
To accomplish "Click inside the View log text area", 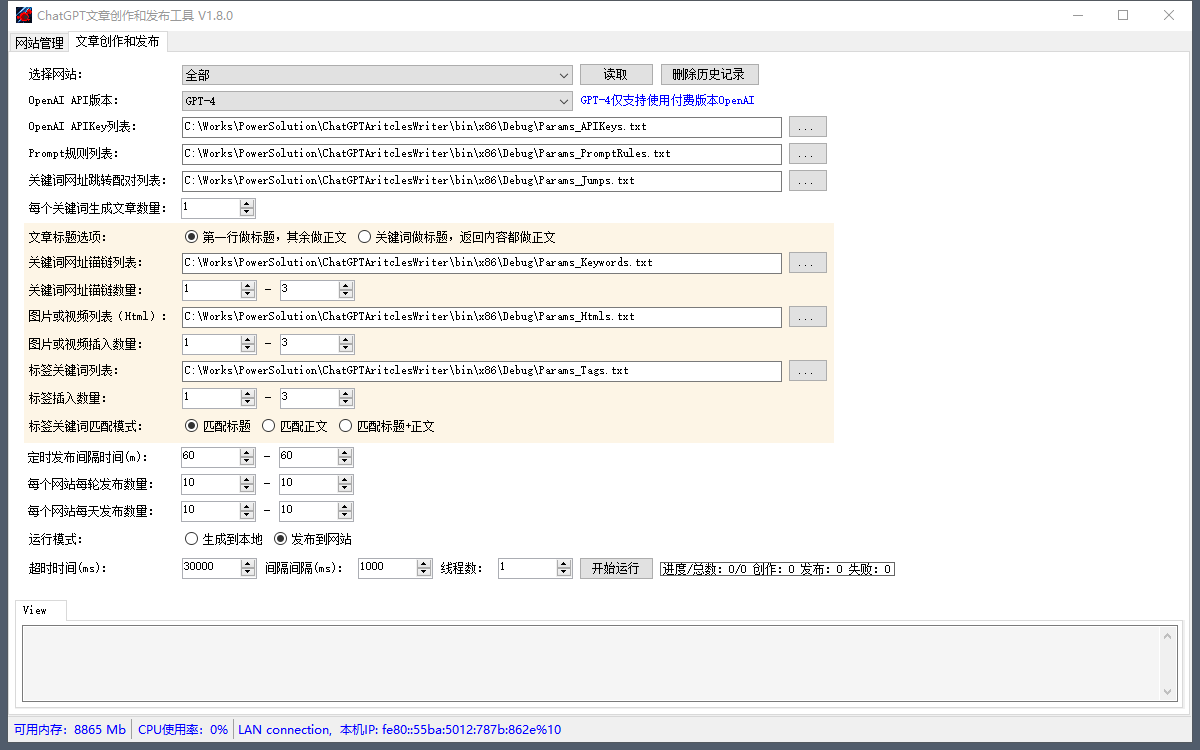I will click(x=591, y=664).
